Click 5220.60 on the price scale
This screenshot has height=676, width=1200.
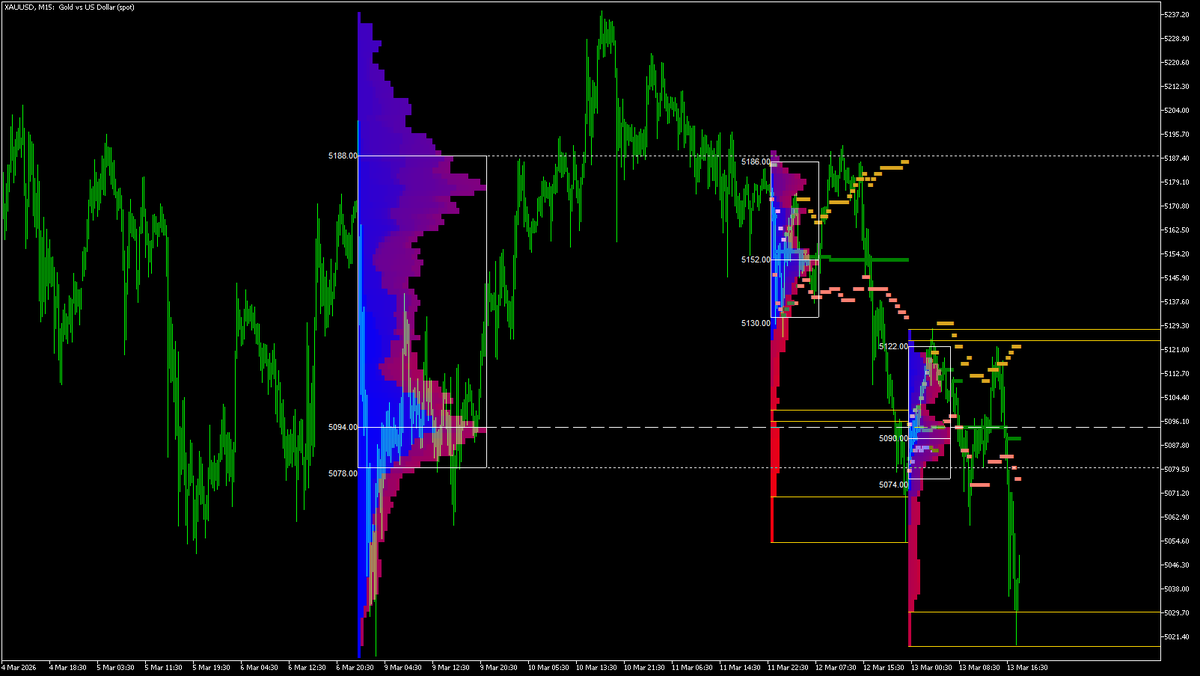pos(1176,62)
